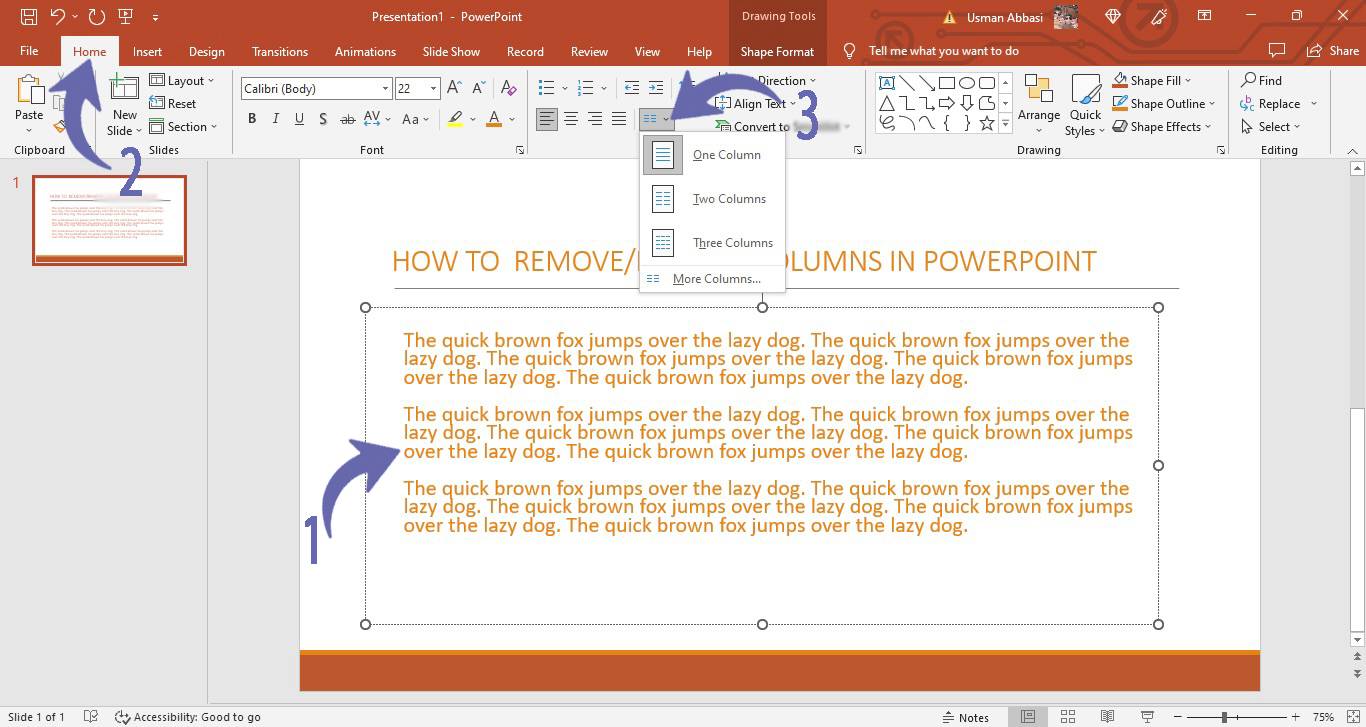This screenshot has width=1366, height=727.
Task: Open the Animations tab
Action: (365, 51)
